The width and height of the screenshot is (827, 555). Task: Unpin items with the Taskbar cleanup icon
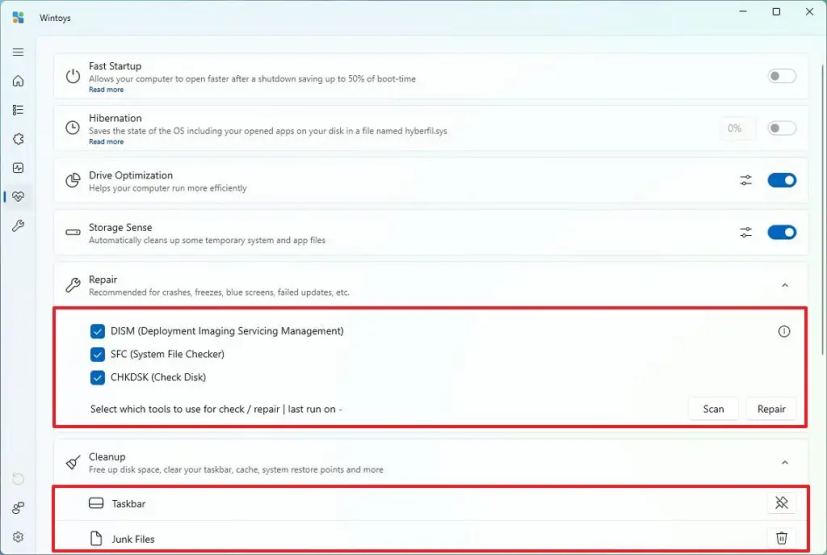782,503
